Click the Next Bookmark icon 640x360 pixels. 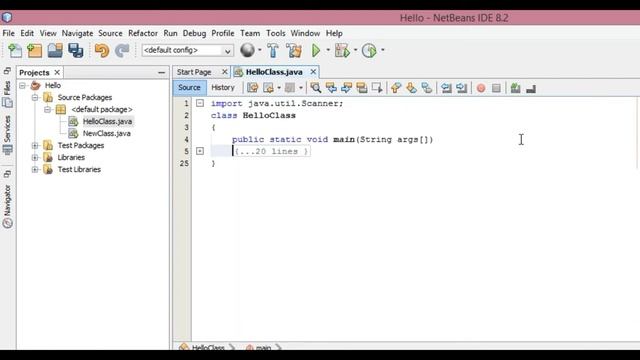tap(411, 88)
